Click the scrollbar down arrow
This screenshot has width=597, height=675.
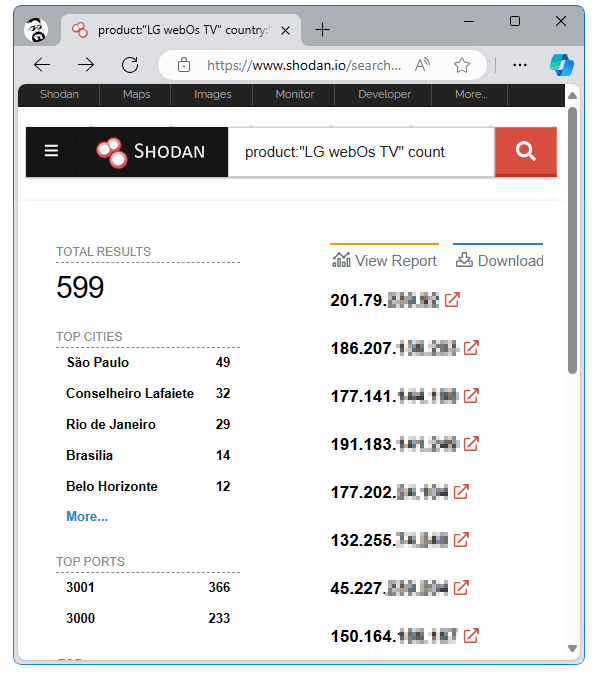(x=572, y=648)
